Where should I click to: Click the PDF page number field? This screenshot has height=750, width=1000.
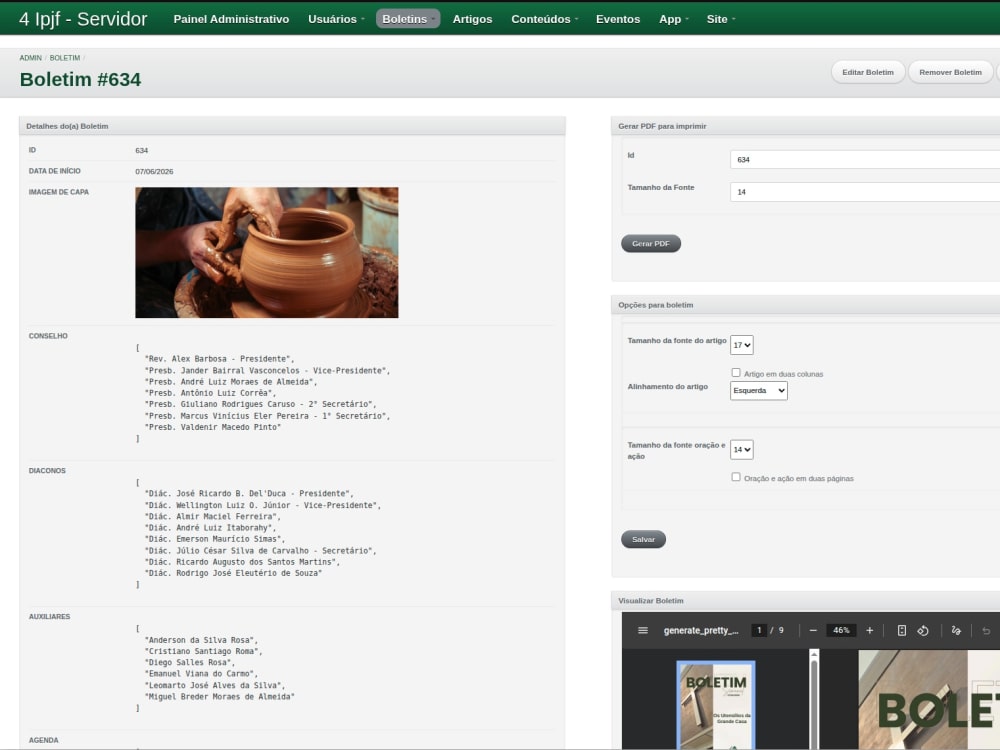click(759, 630)
